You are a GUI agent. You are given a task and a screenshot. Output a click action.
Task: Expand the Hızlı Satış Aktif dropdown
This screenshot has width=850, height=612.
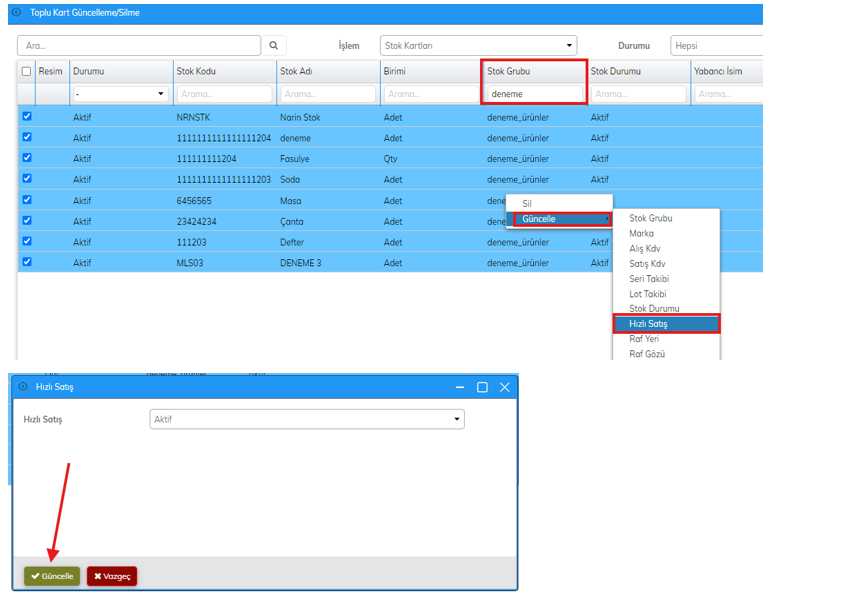coord(306,419)
